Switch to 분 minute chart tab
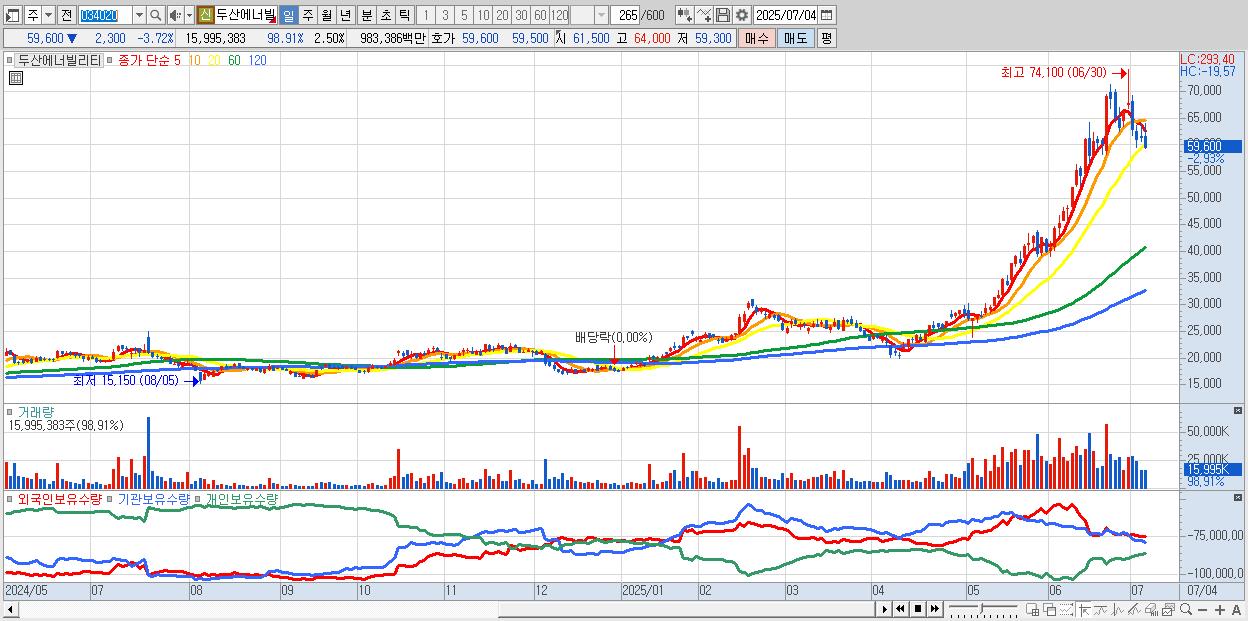The image size is (1248, 621). click(x=366, y=15)
